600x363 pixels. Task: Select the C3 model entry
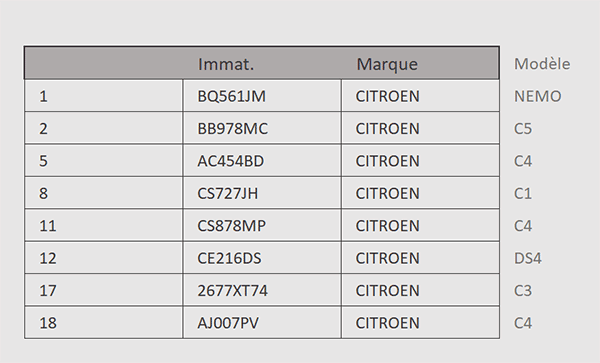523,290
